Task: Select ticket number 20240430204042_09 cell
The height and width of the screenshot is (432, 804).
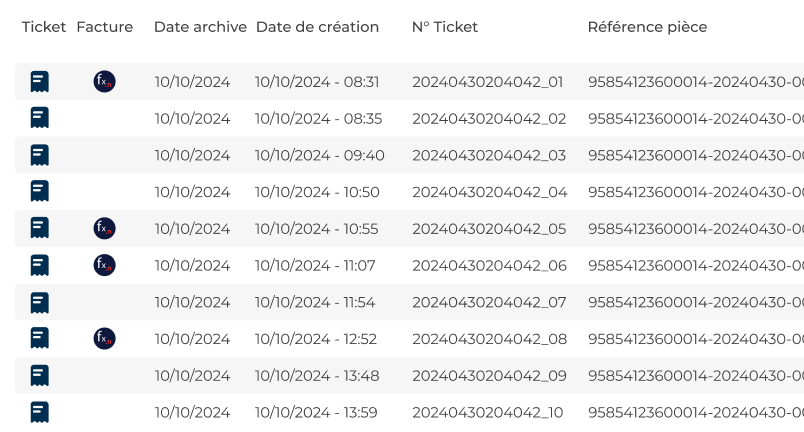Action: [490, 376]
